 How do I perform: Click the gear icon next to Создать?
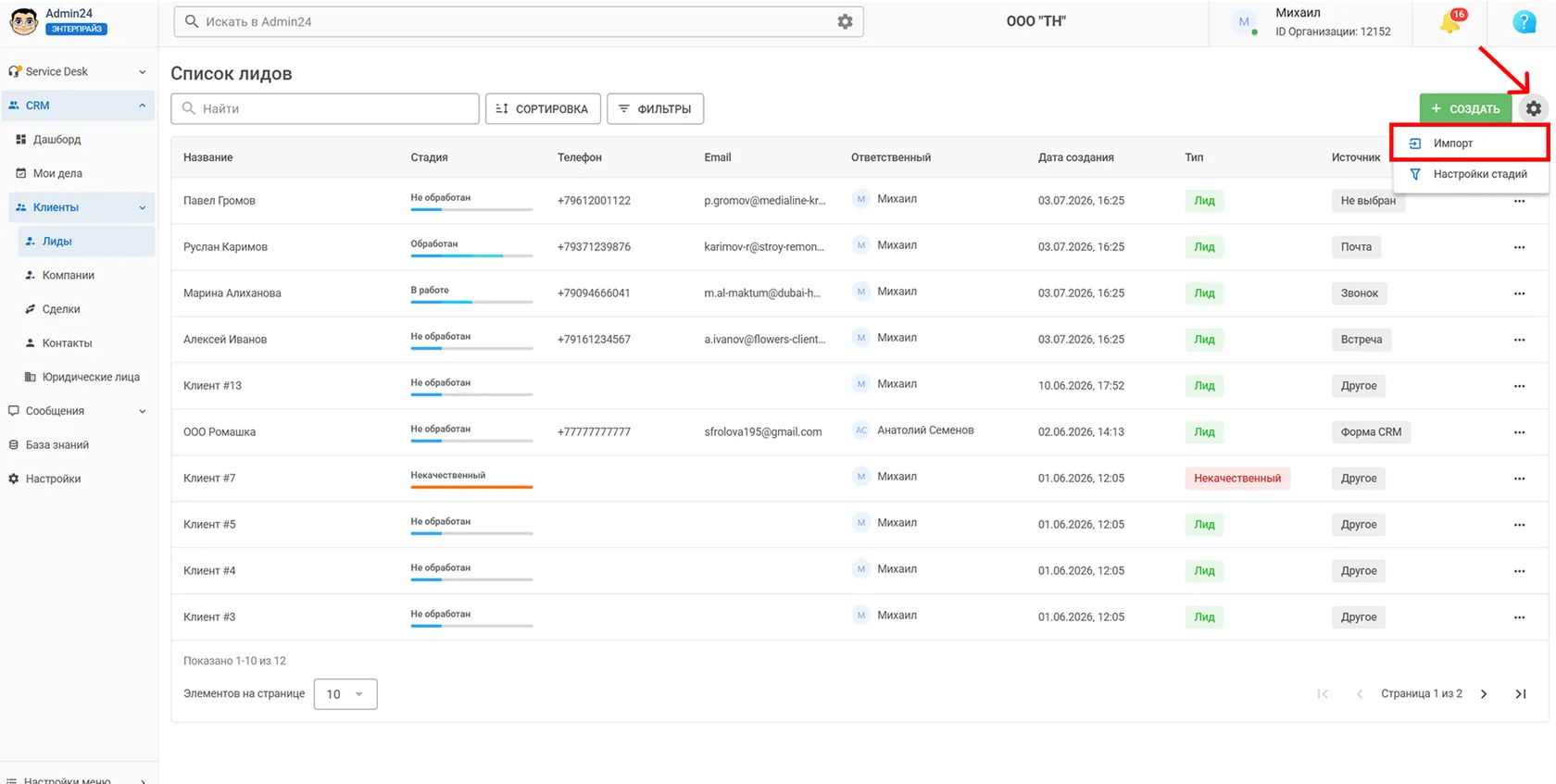point(1534,108)
